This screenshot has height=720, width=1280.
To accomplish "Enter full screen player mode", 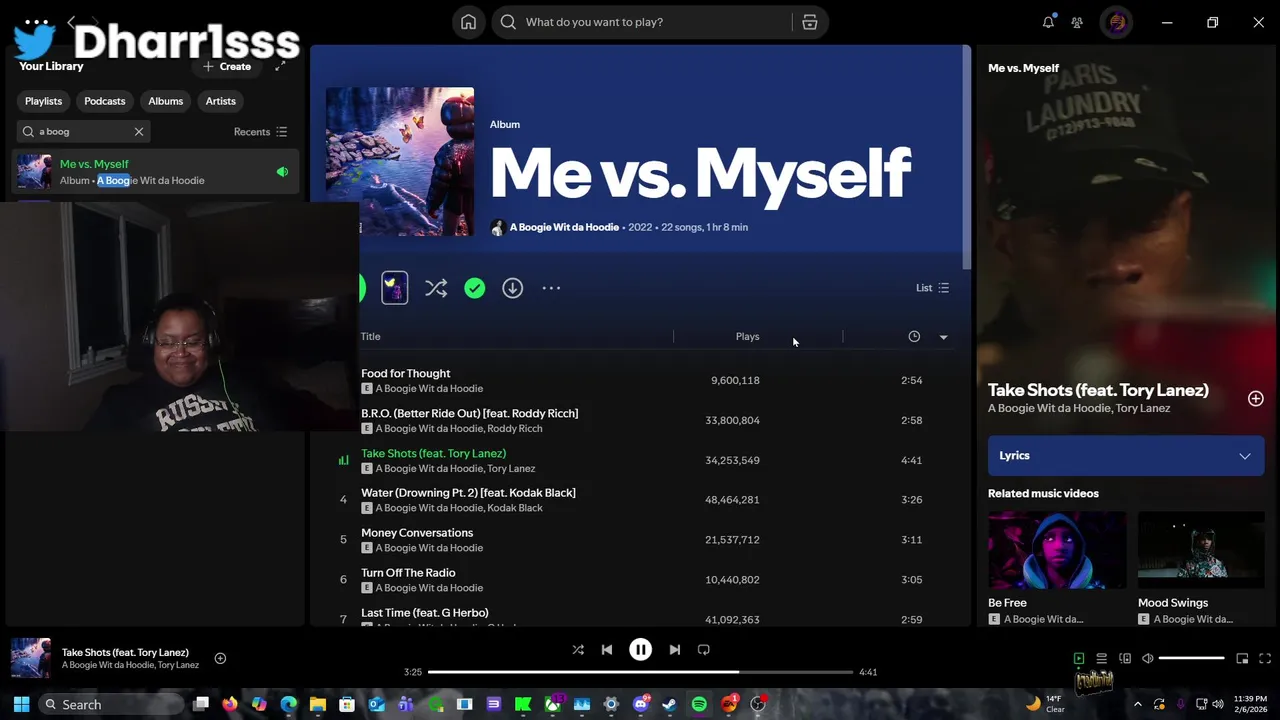I will (x=1265, y=658).
